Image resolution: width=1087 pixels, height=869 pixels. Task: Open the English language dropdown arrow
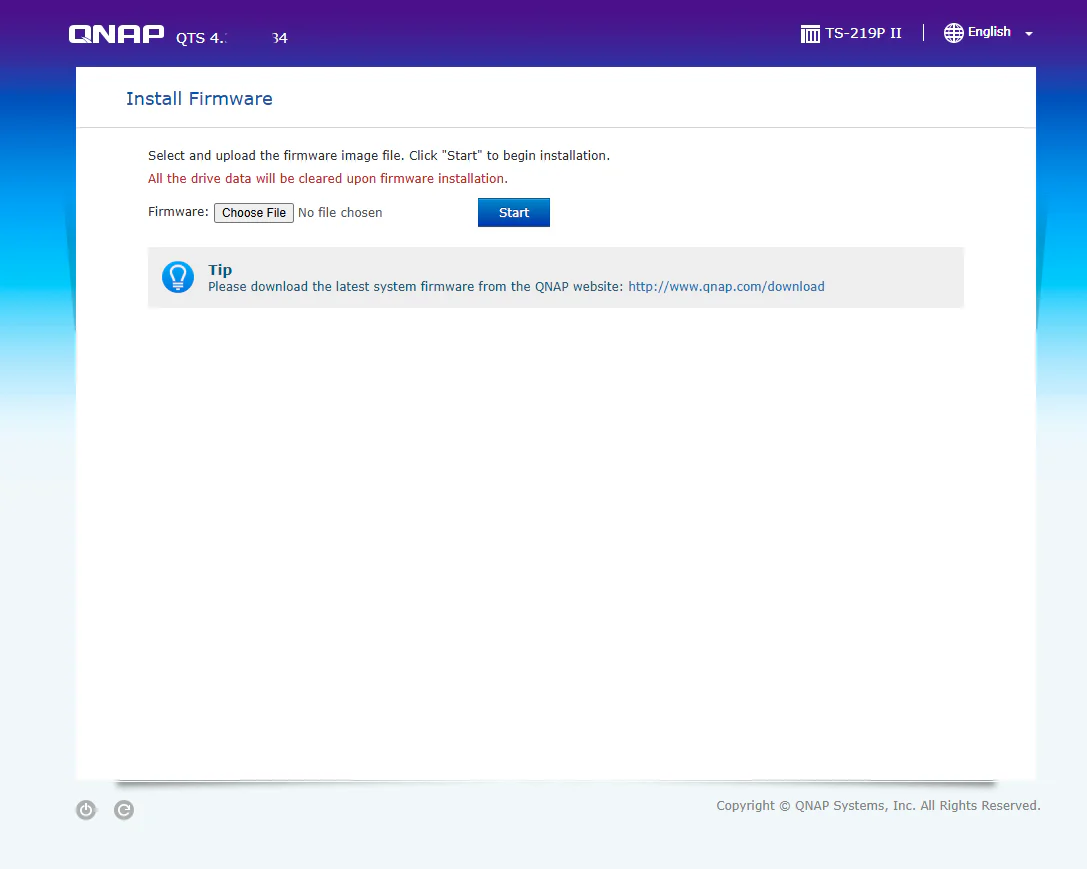click(x=1029, y=33)
